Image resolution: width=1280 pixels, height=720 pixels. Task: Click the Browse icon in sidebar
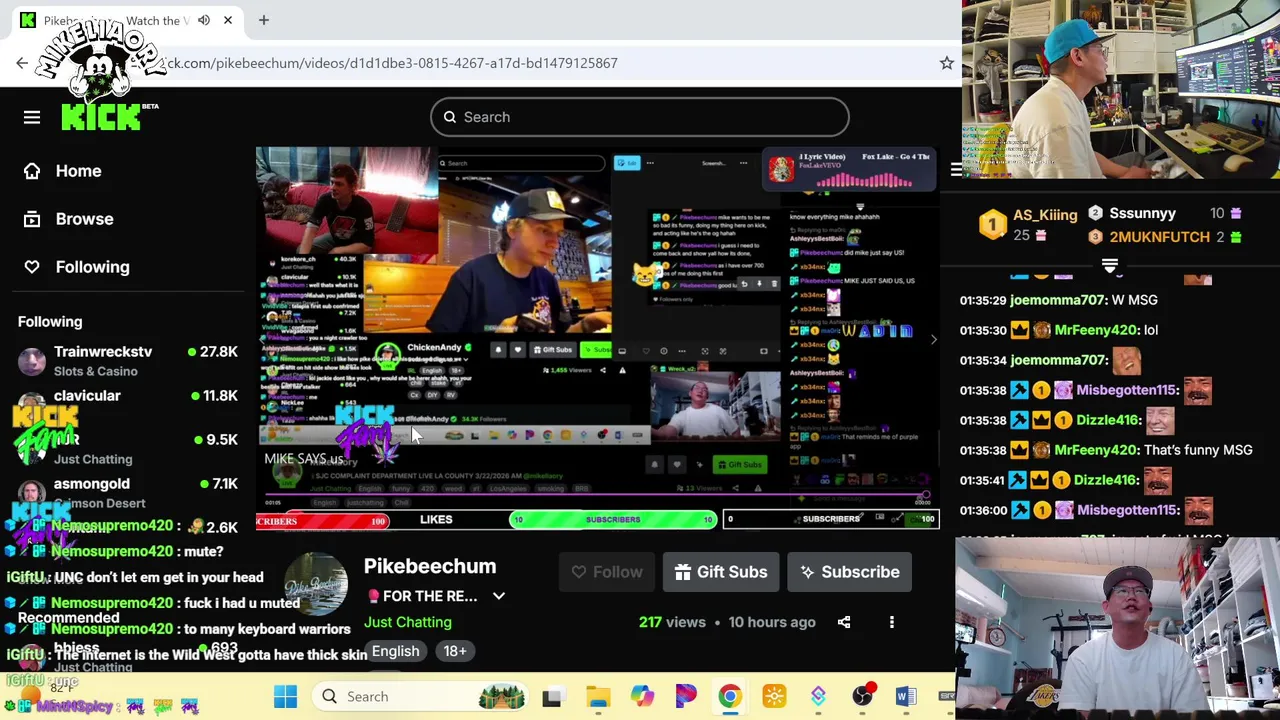tap(32, 219)
